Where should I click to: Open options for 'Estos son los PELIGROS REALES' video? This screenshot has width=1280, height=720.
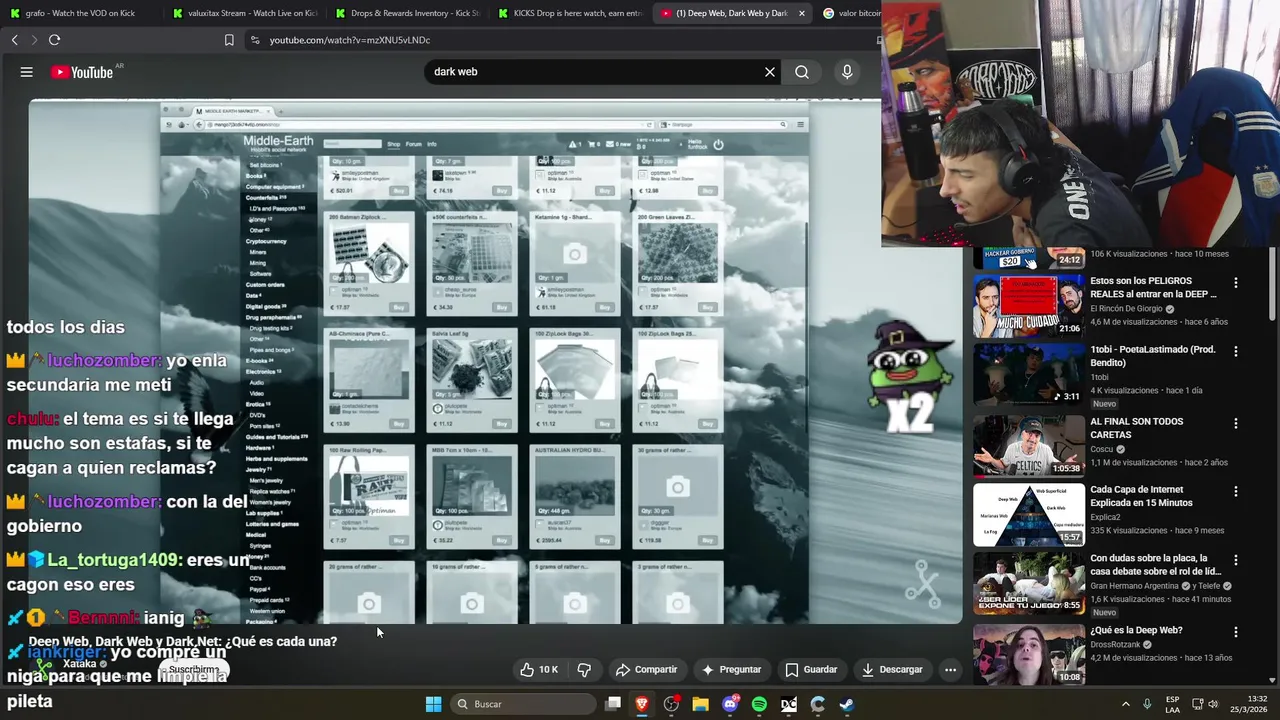[x=1236, y=283]
